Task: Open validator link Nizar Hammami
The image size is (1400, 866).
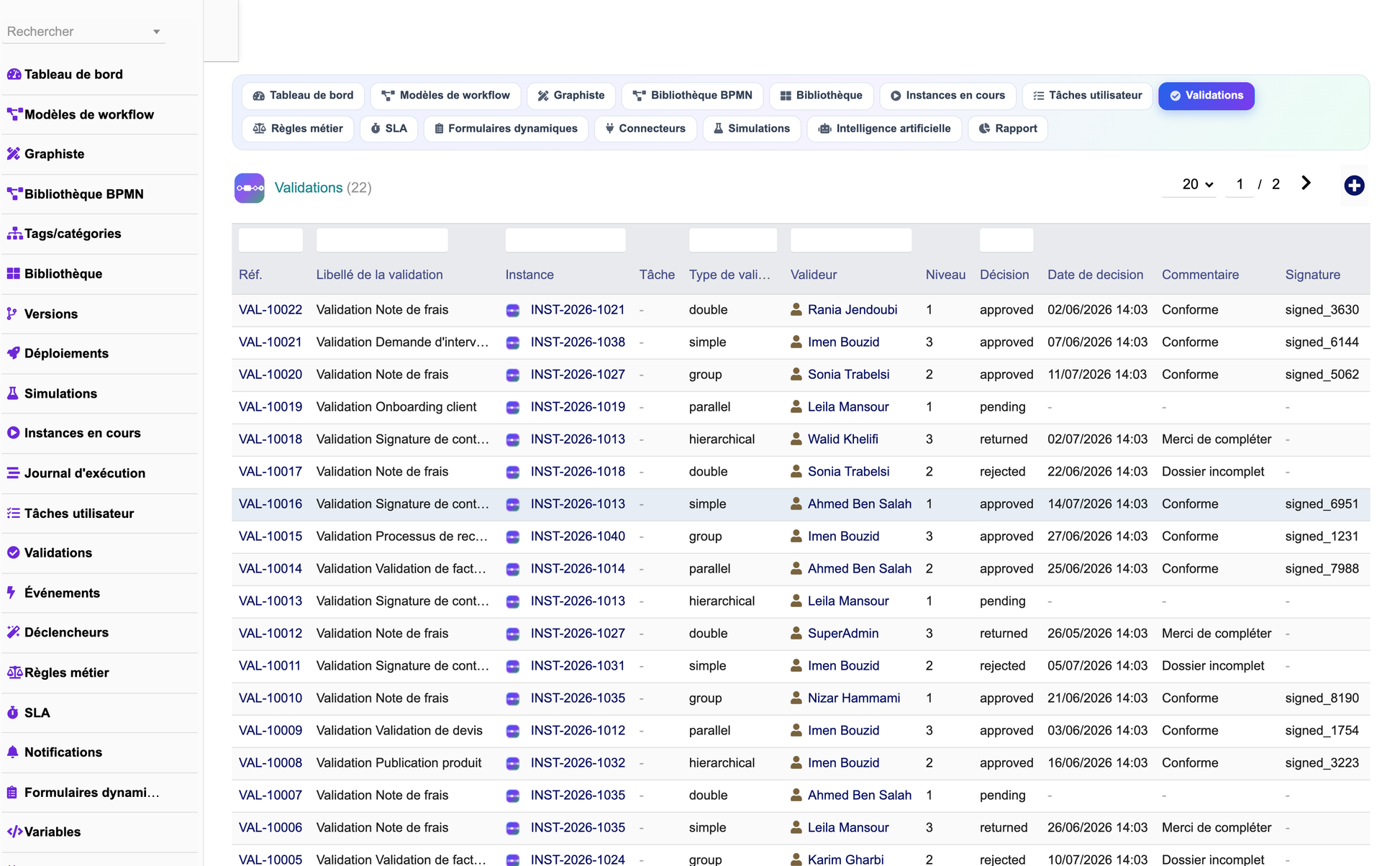Action: pyautogui.click(x=854, y=698)
